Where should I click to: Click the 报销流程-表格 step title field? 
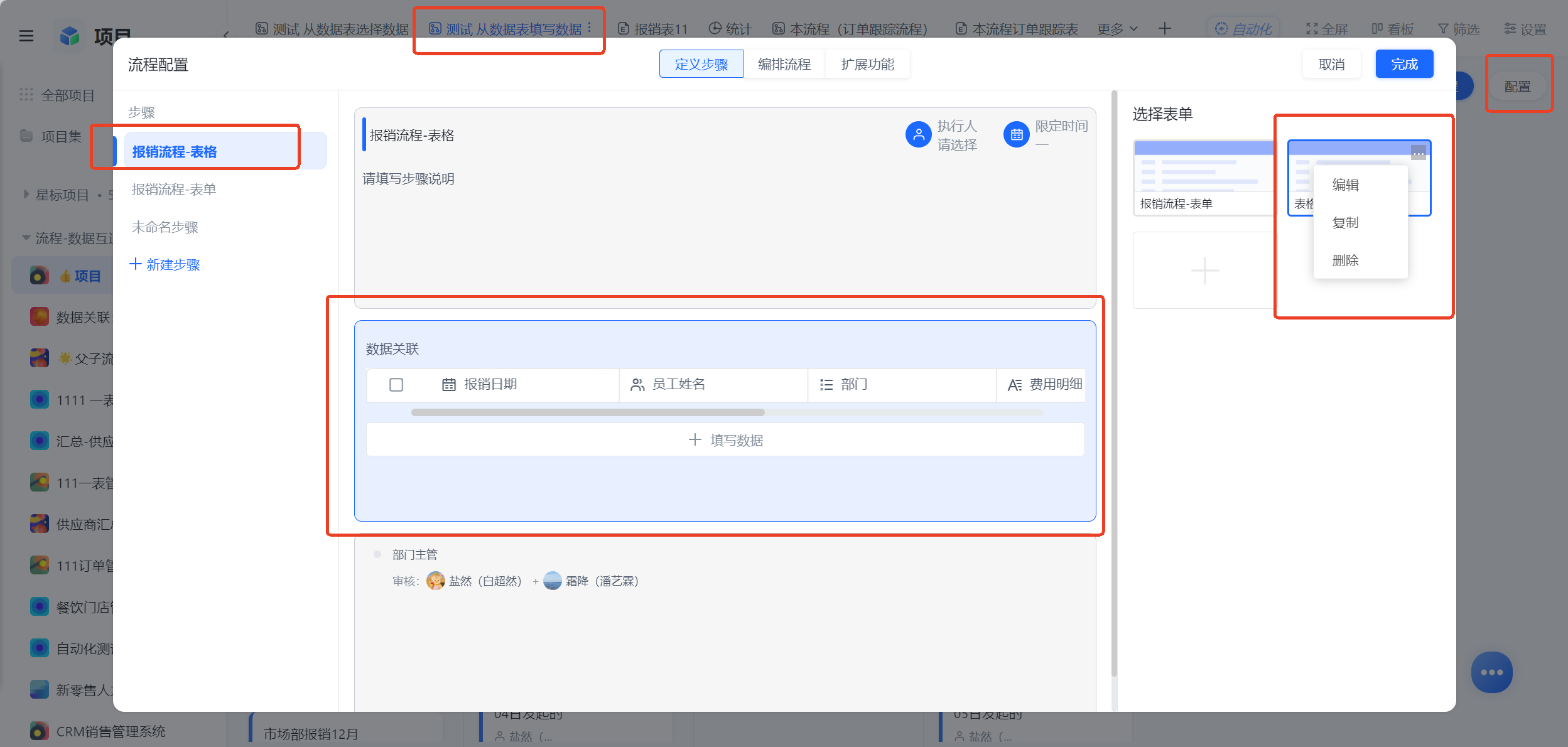(412, 135)
